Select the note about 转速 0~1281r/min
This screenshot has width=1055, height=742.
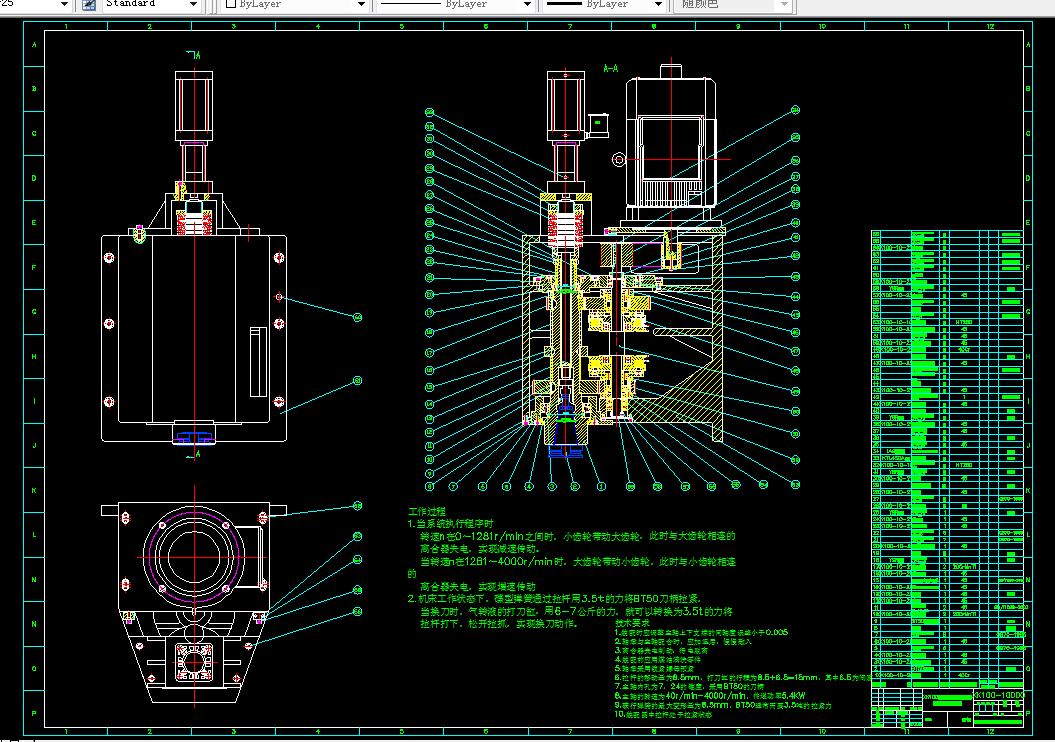point(578,536)
